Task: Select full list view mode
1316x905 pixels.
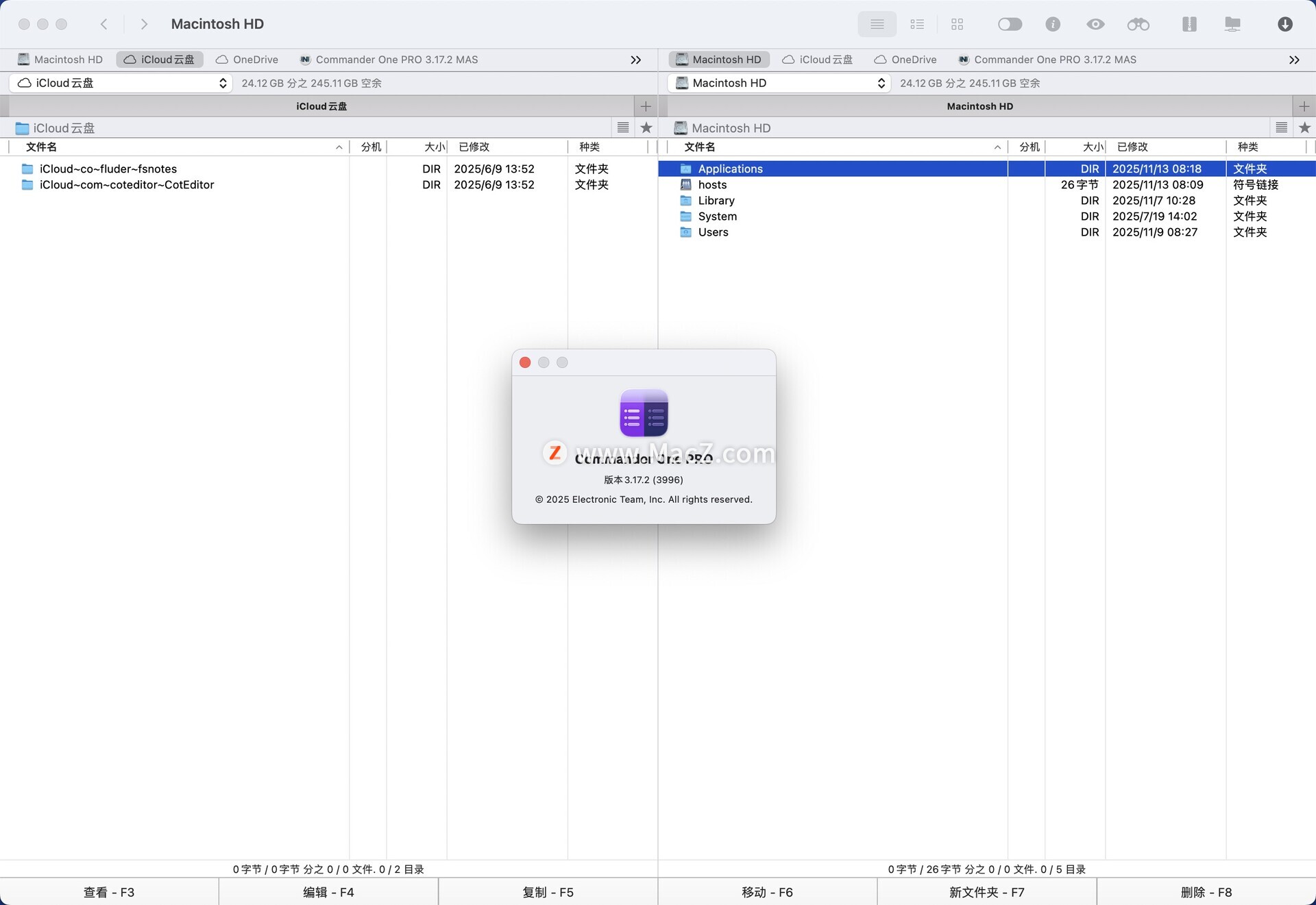Action: pos(877,25)
